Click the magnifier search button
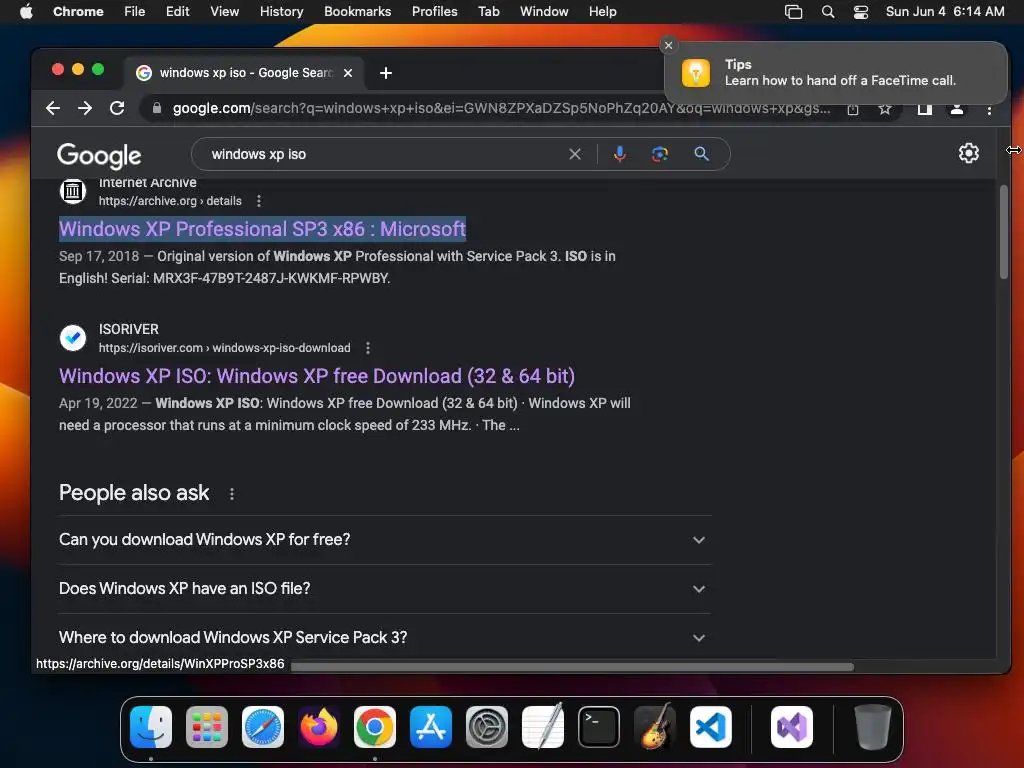The width and height of the screenshot is (1024, 768). pyautogui.click(x=701, y=154)
